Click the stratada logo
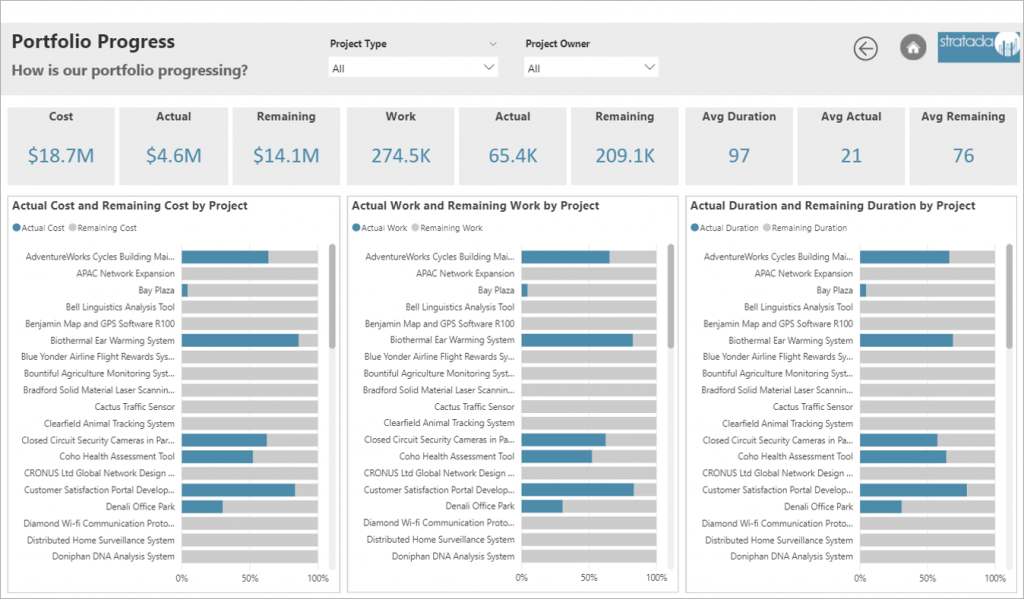The width and height of the screenshot is (1024, 599). coord(978,47)
